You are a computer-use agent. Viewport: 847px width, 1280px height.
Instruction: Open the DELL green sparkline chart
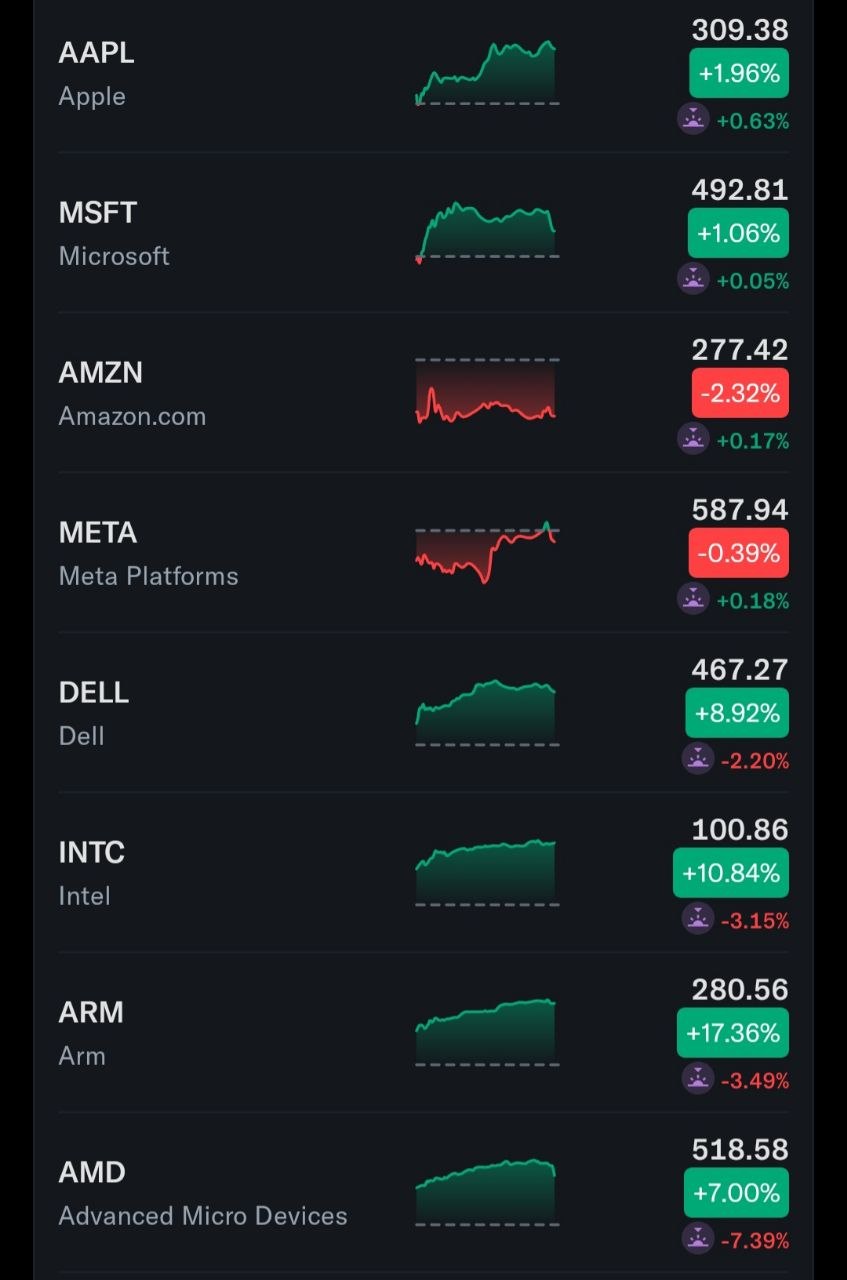487,712
